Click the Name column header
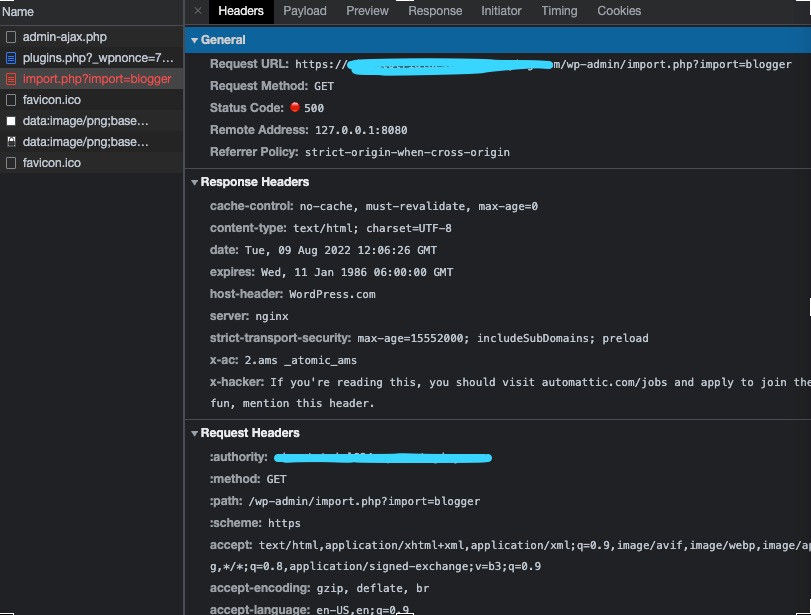The height and width of the screenshot is (615, 811). coord(18,12)
